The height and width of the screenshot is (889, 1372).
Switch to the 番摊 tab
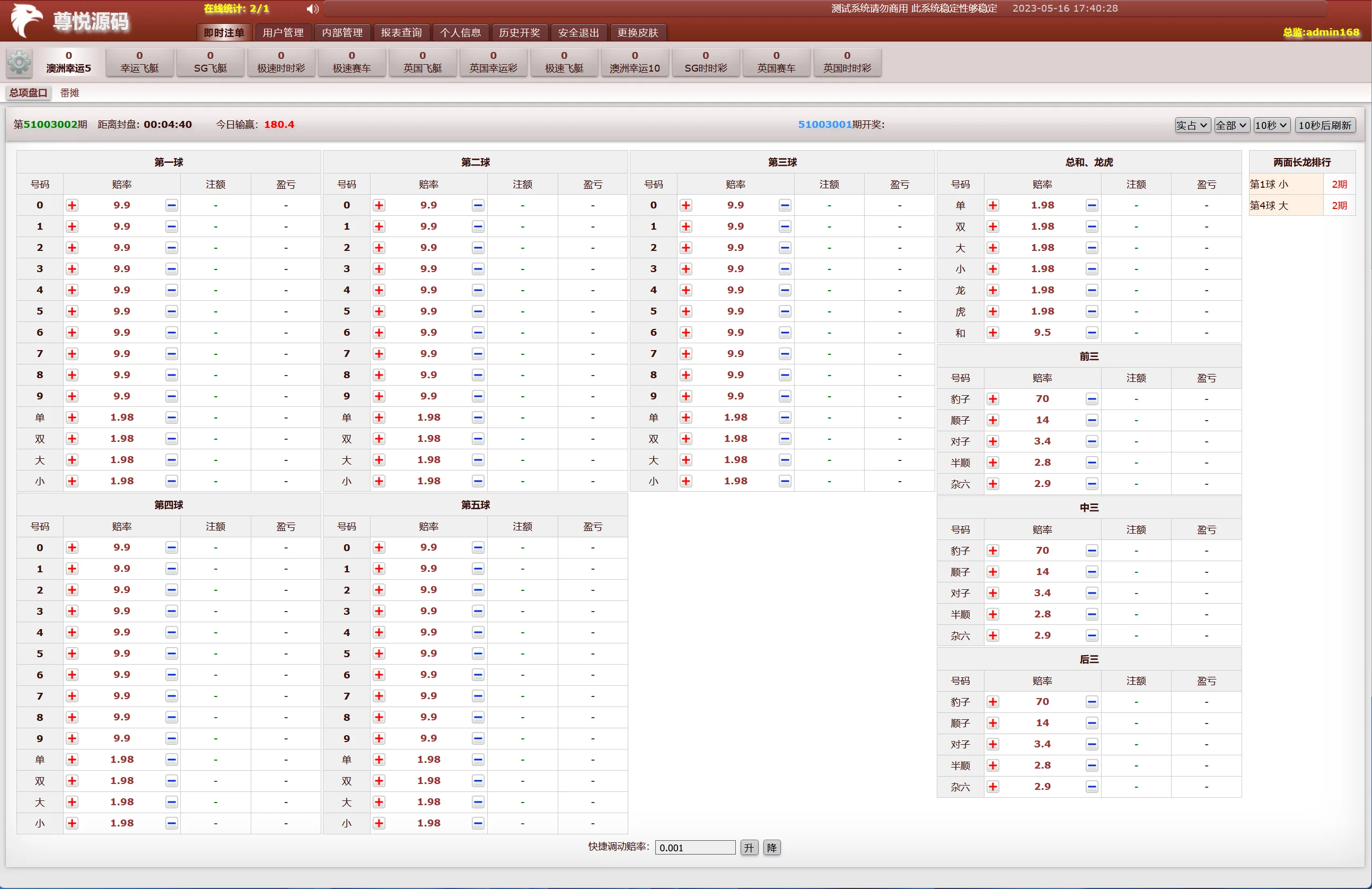click(70, 93)
